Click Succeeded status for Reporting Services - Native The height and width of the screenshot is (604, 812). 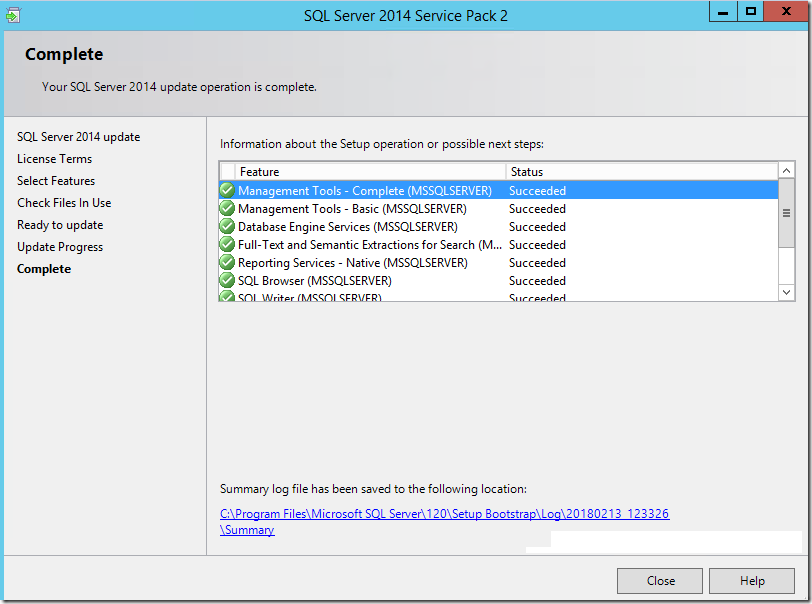(537, 262)
